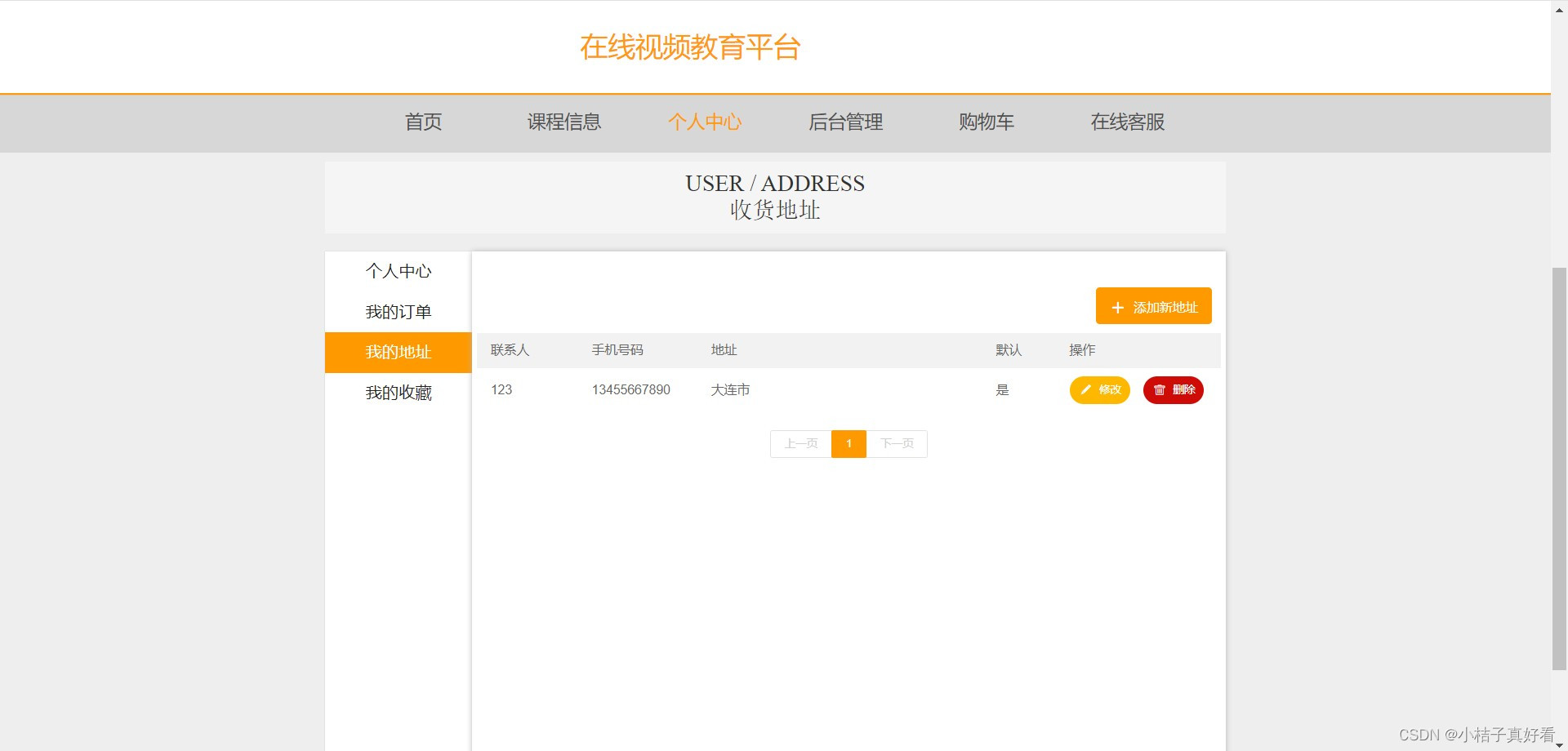Screen dimensions: 1568x751
Task: Click address cell 大连市
Action: [x=730, y=390]
